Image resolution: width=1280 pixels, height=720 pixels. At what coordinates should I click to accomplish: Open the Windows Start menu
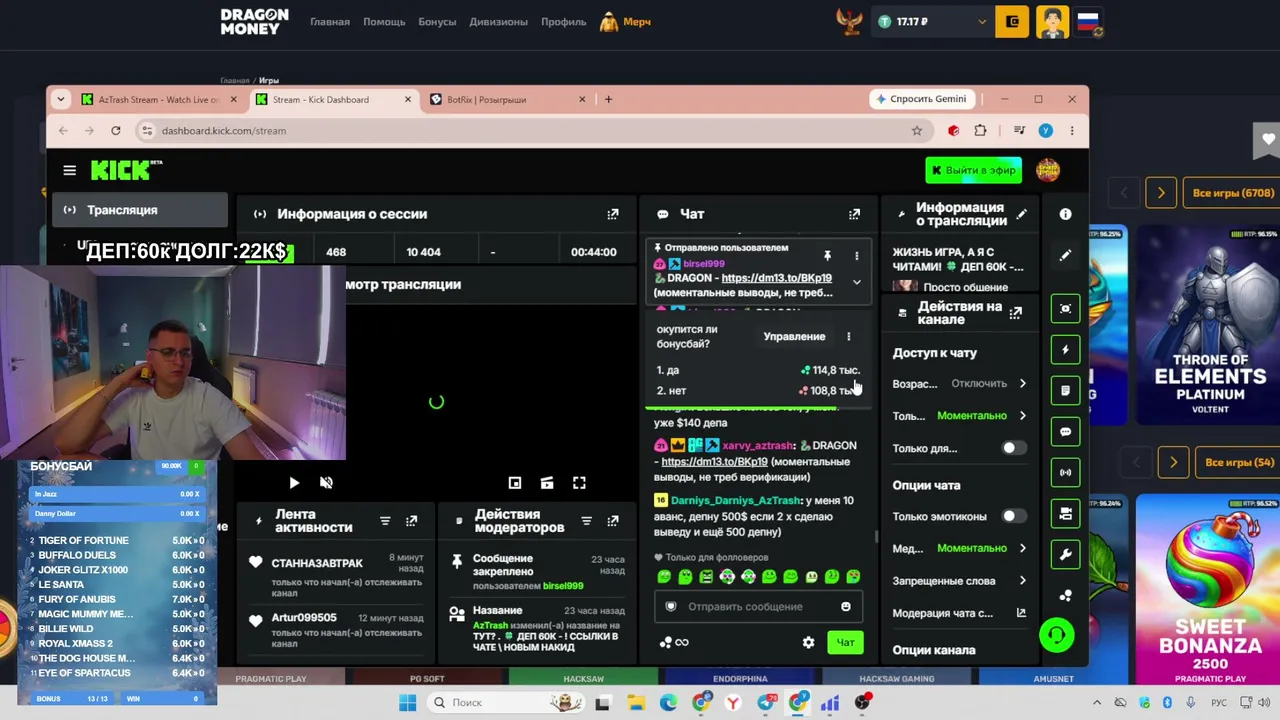tap(408, 703)
